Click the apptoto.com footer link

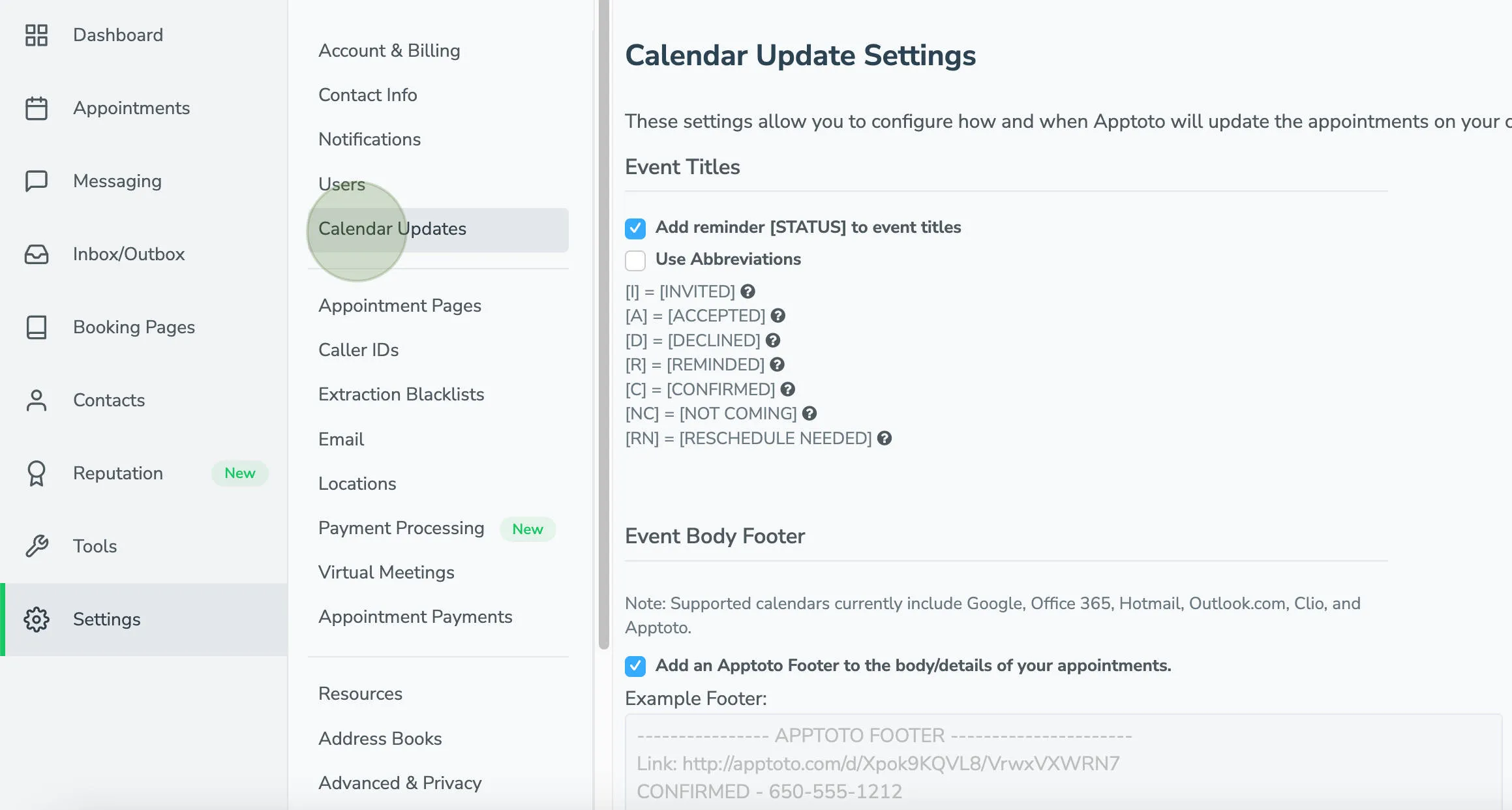click(x=900, y=763)
